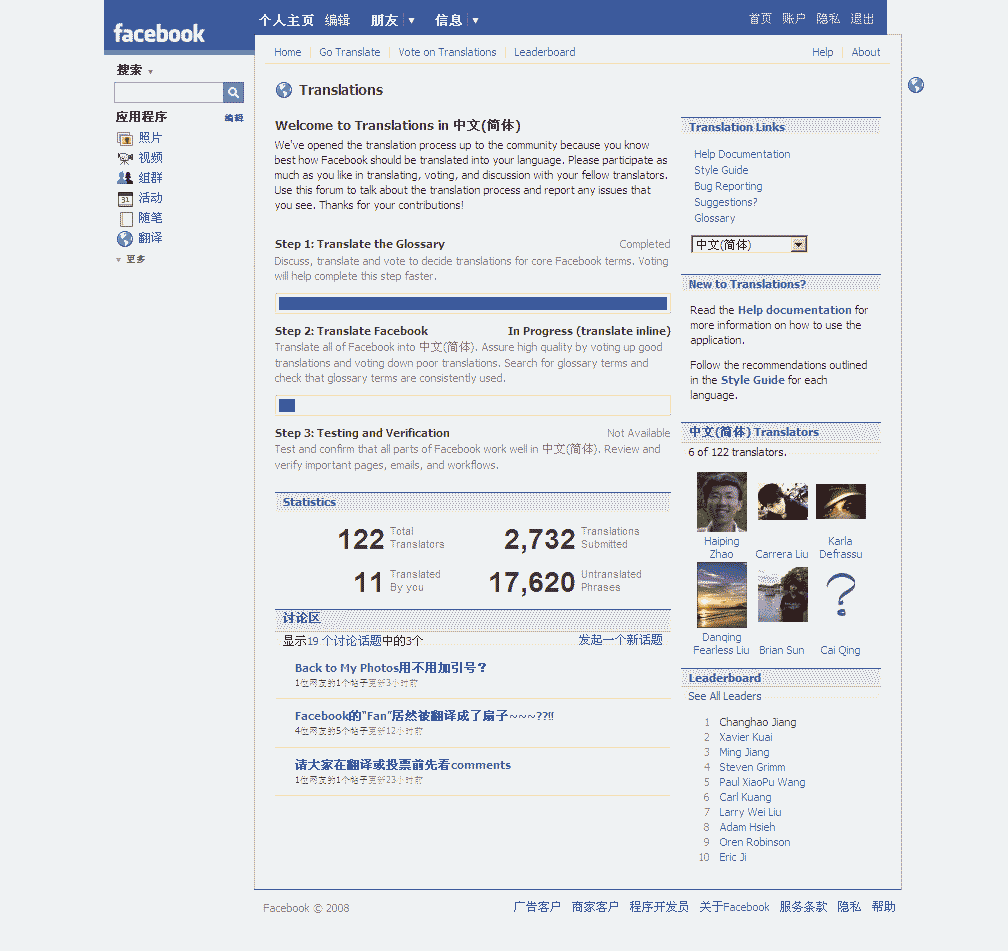Open 程序开发员 footer link
This screenshot has height=951, width=1008.
click(659, 907)
